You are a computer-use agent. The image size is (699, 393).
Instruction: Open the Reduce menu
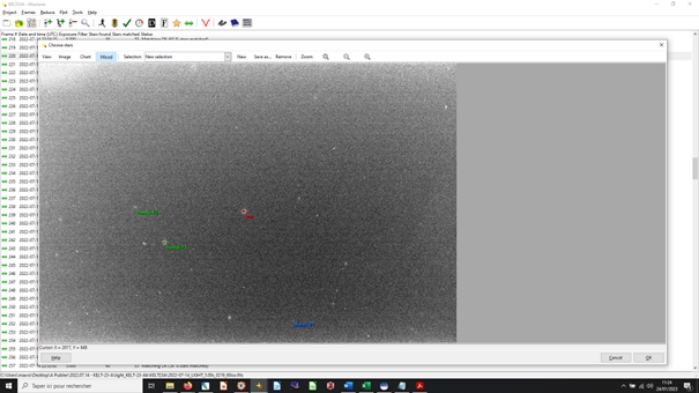(x=47, y=12)
